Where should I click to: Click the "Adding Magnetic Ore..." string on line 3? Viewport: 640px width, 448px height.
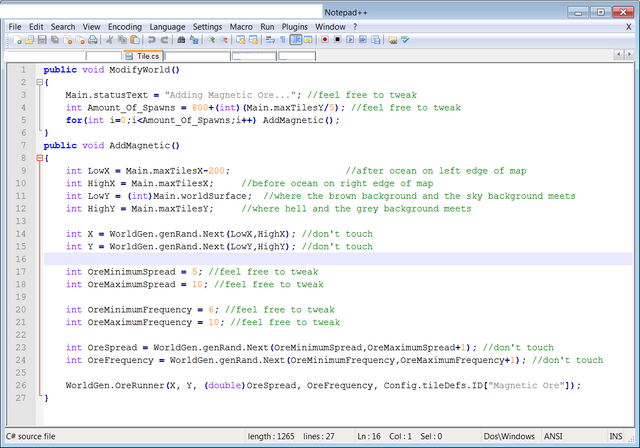pyautogui.click(x=230, y=95)
